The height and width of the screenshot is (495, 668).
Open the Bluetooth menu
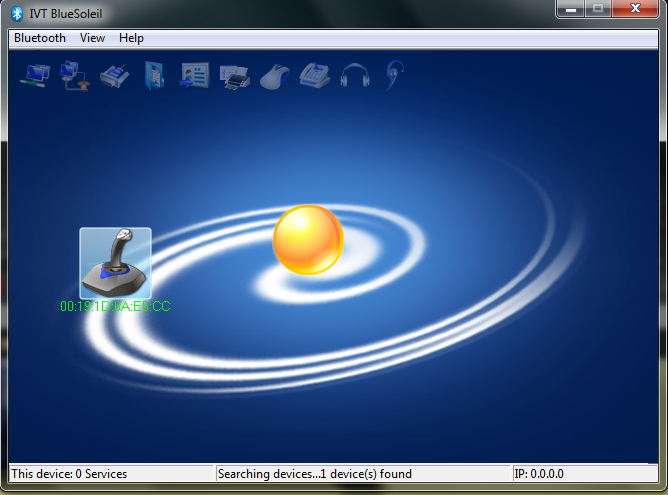click(40, 38)
